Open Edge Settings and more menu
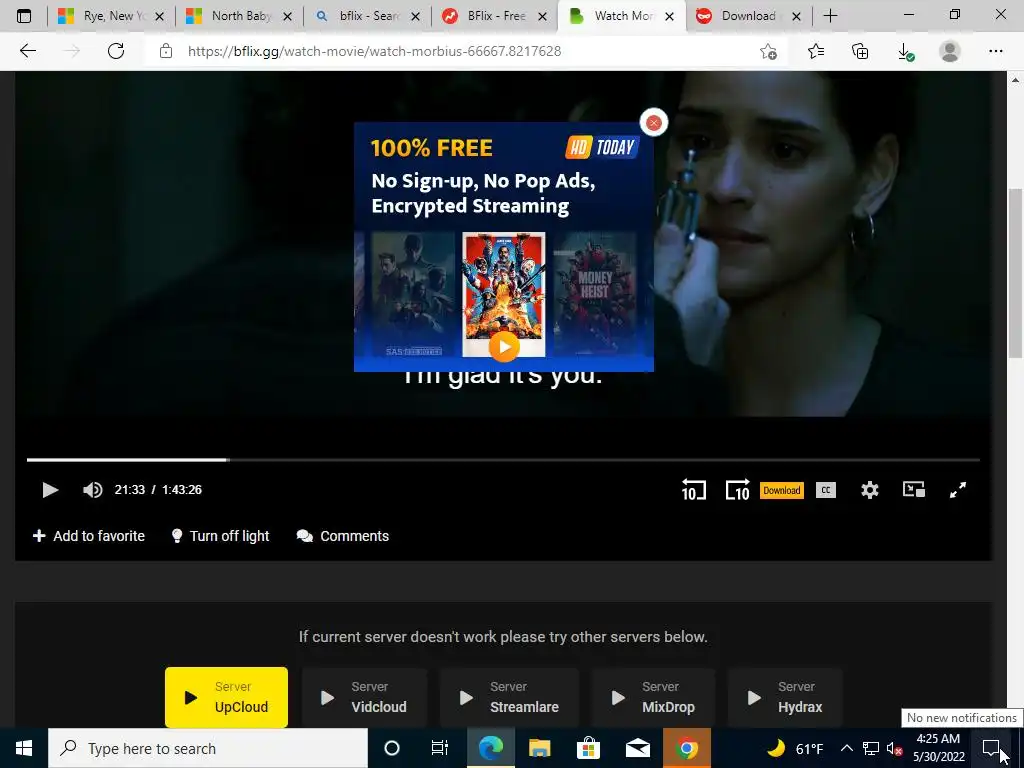The width and height of the screenshot is (1024, 768). [995, 51]
